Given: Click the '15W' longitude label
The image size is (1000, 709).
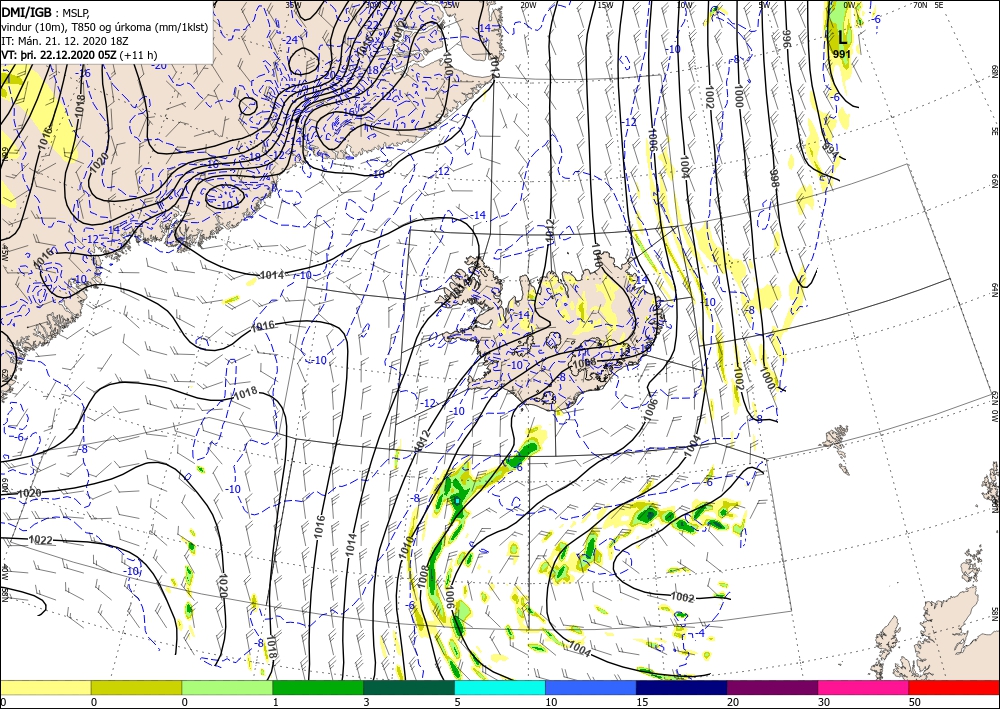Looking at the screenshot, I should [x=605, y=5].
